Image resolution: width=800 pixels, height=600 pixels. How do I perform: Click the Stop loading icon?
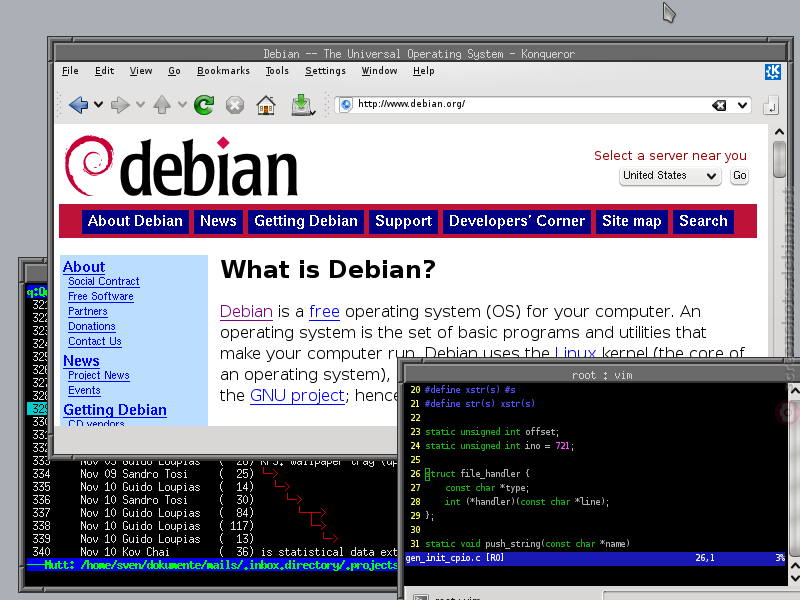click(x=235, y=106)
